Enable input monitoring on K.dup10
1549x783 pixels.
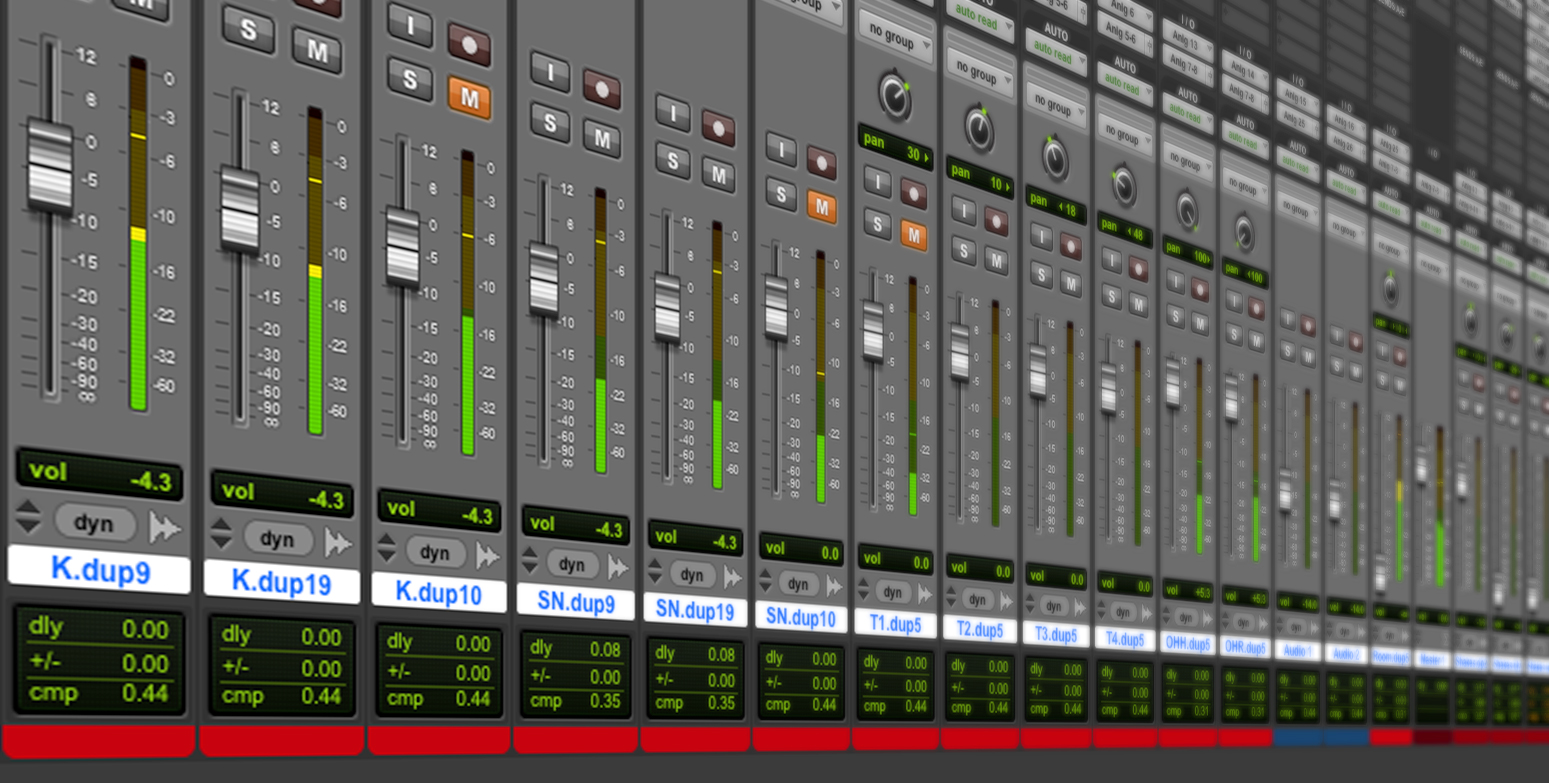[410, 25]
